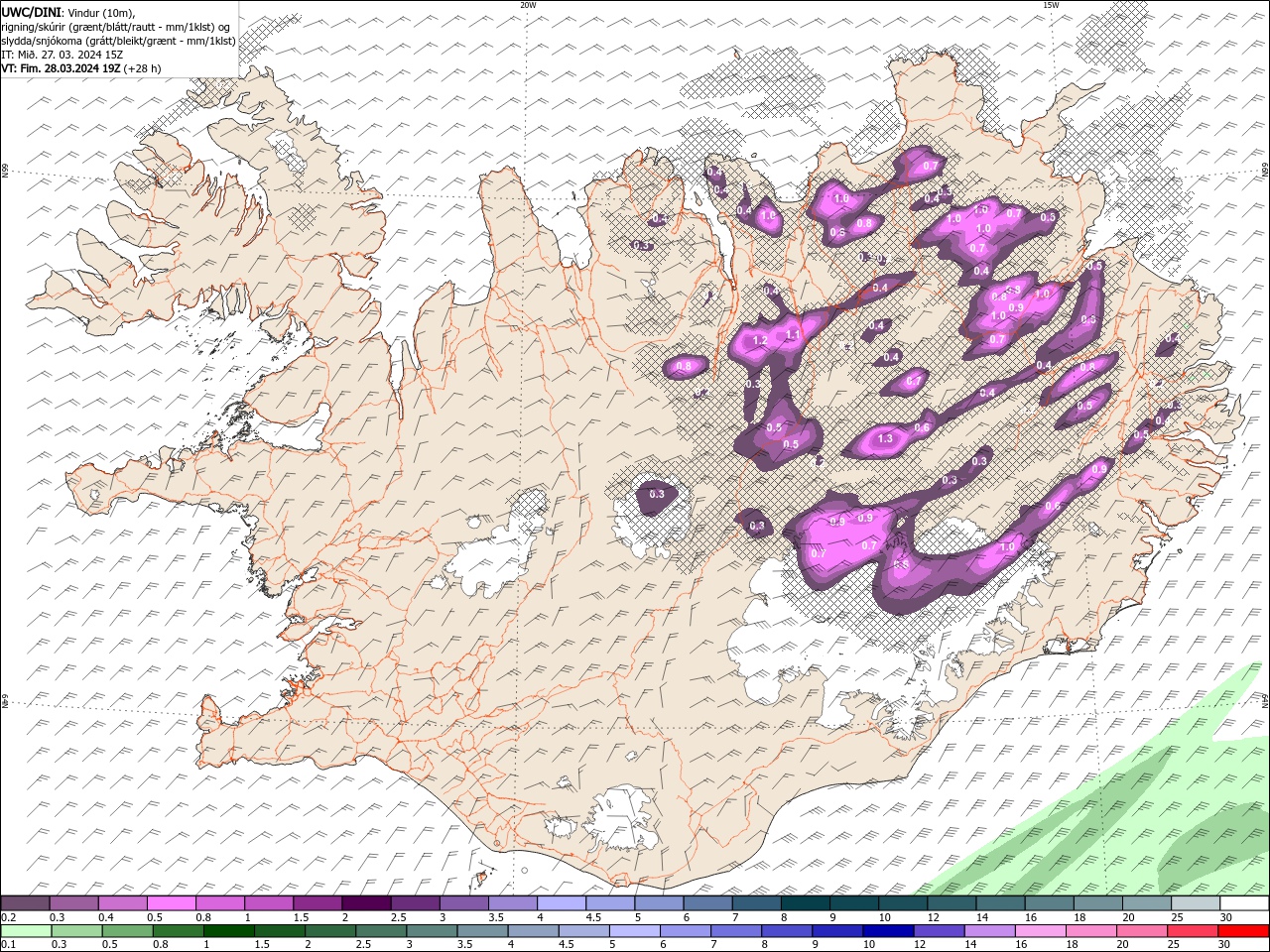Click the 20W longitude label

528,5
